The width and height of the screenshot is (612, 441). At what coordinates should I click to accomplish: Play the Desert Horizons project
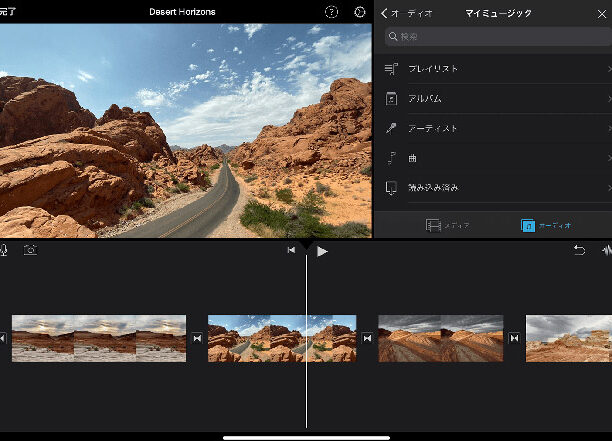(322, 251)
